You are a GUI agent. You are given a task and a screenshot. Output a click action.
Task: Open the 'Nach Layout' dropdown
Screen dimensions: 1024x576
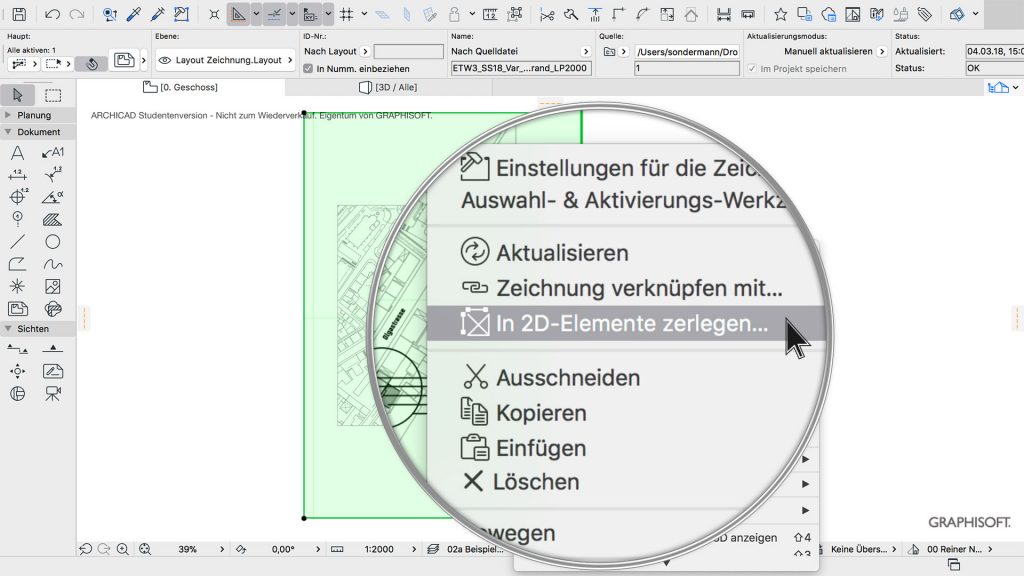(330, 50)
